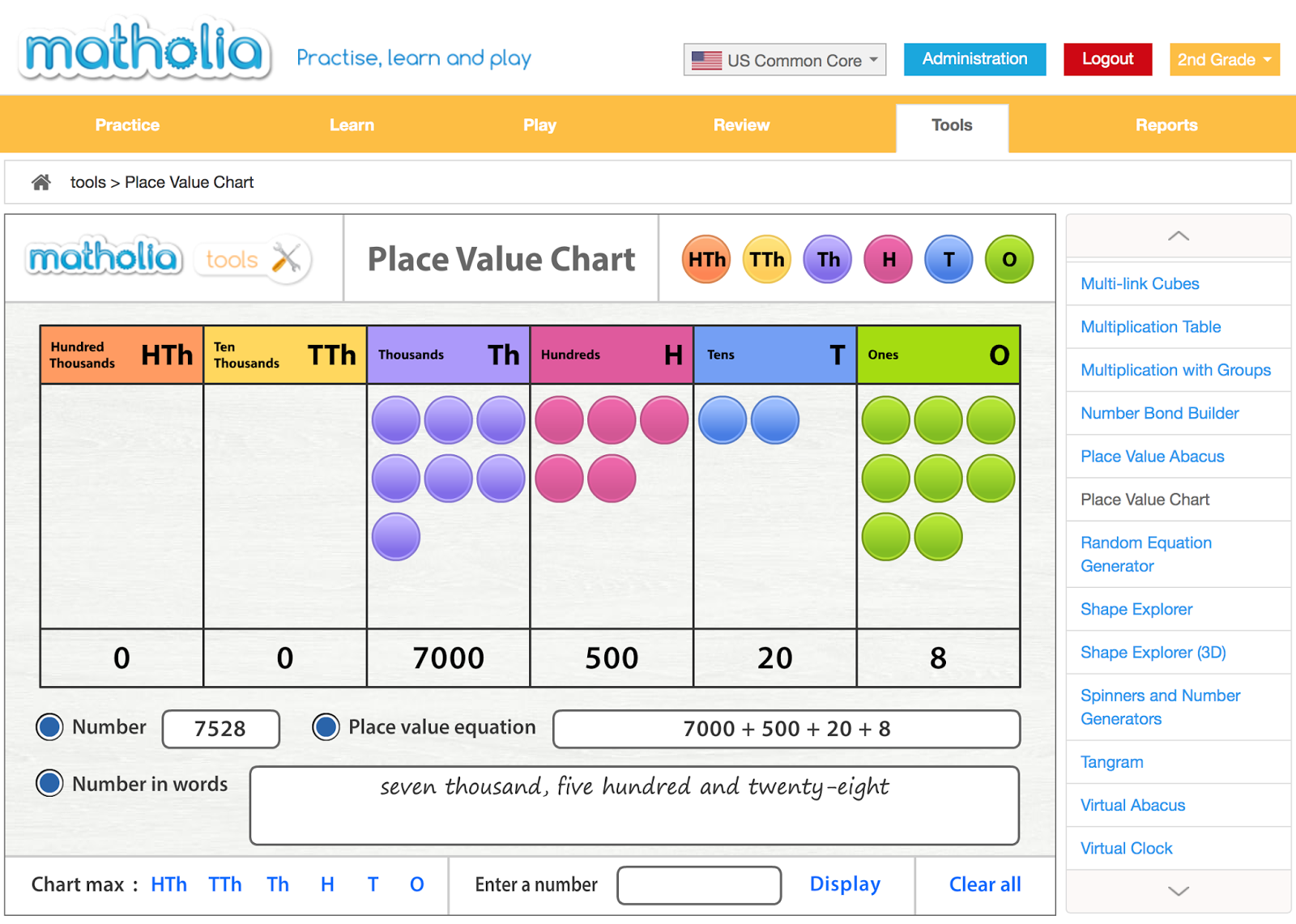Collapse the tools sidebar using the up chevron

[1178, 236]
